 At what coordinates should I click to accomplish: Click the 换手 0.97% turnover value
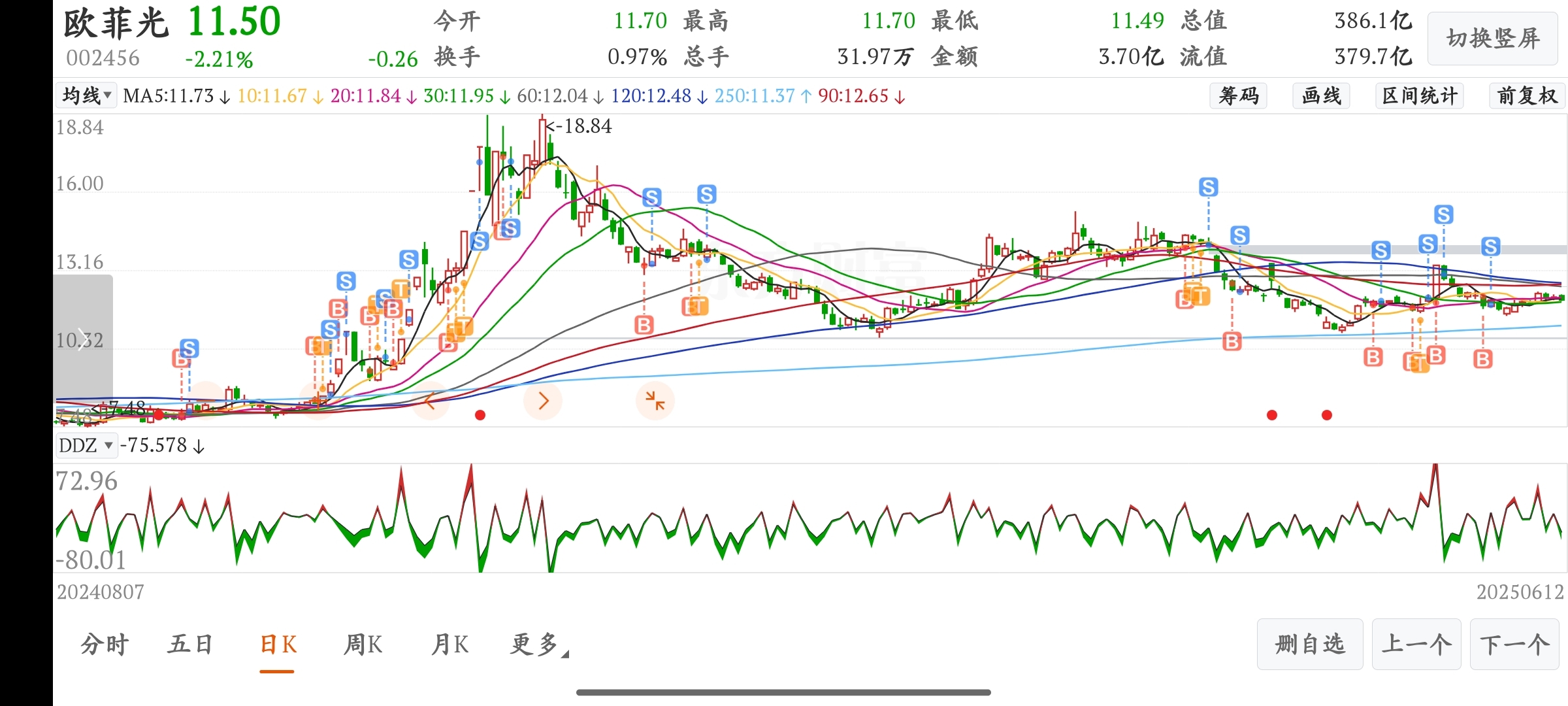(637, 57)
